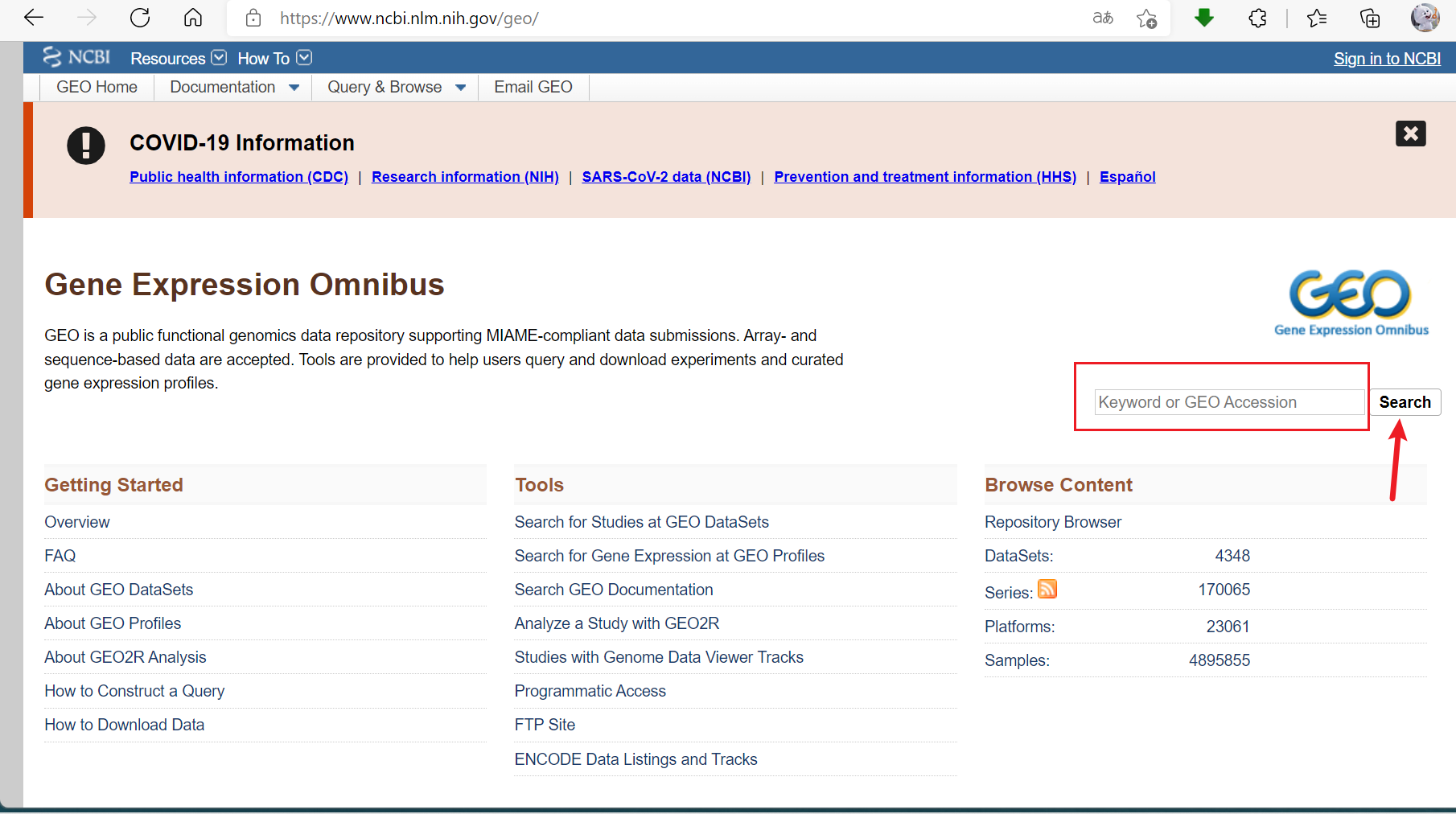This screenshot has width=1456, height=814.
Task: Go back with the browser back arrow
Action: point(34,18)
